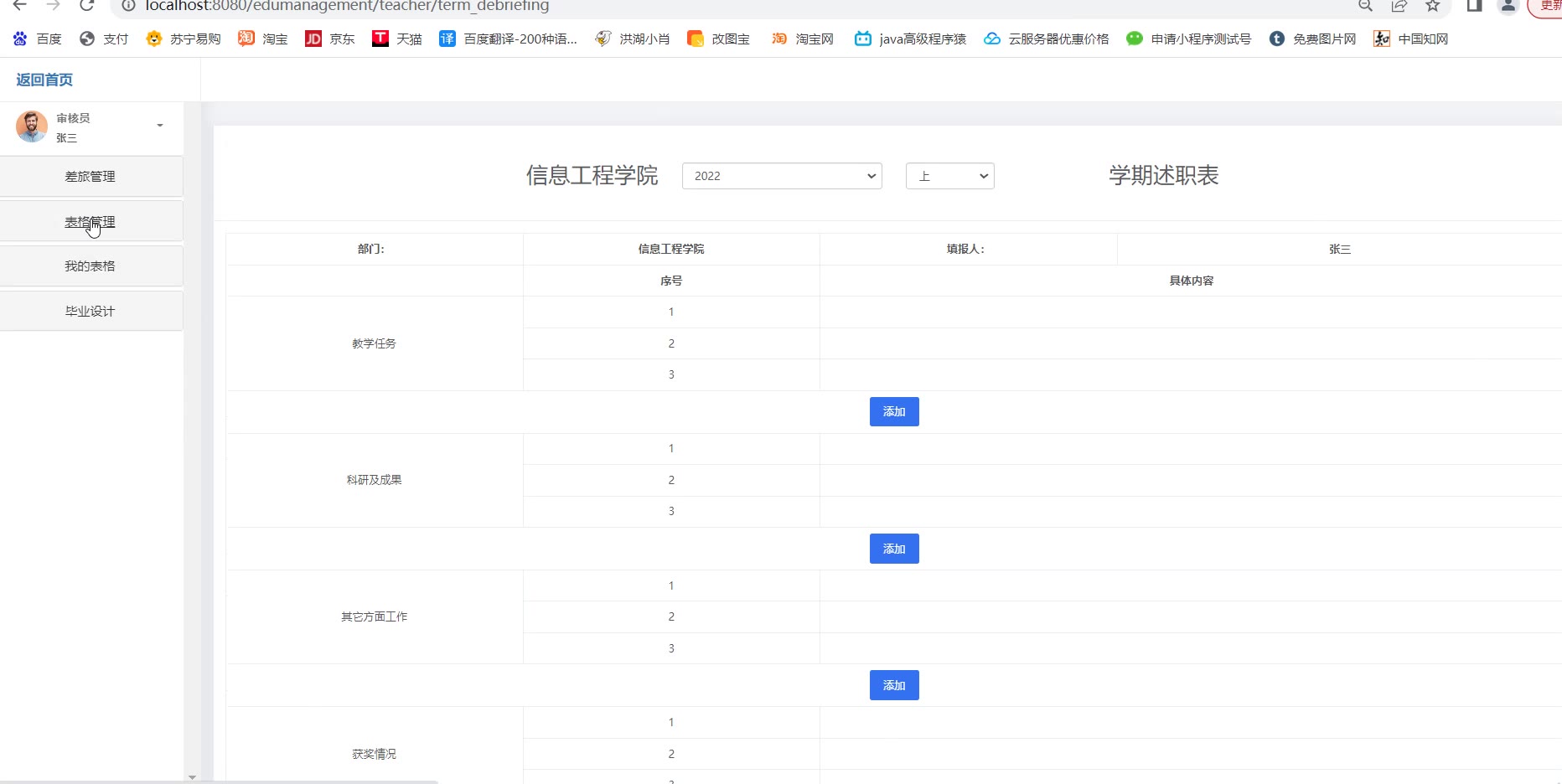Click the browser reload icon
Image resolution: width=1562 pixels, height=784 pixels.
tap(86, 6)
